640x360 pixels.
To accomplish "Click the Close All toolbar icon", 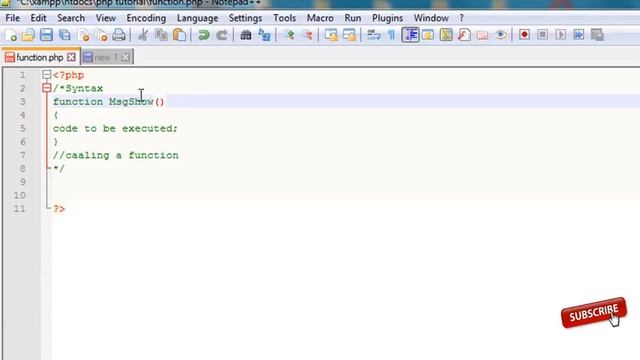I will [x=101, y=35].
